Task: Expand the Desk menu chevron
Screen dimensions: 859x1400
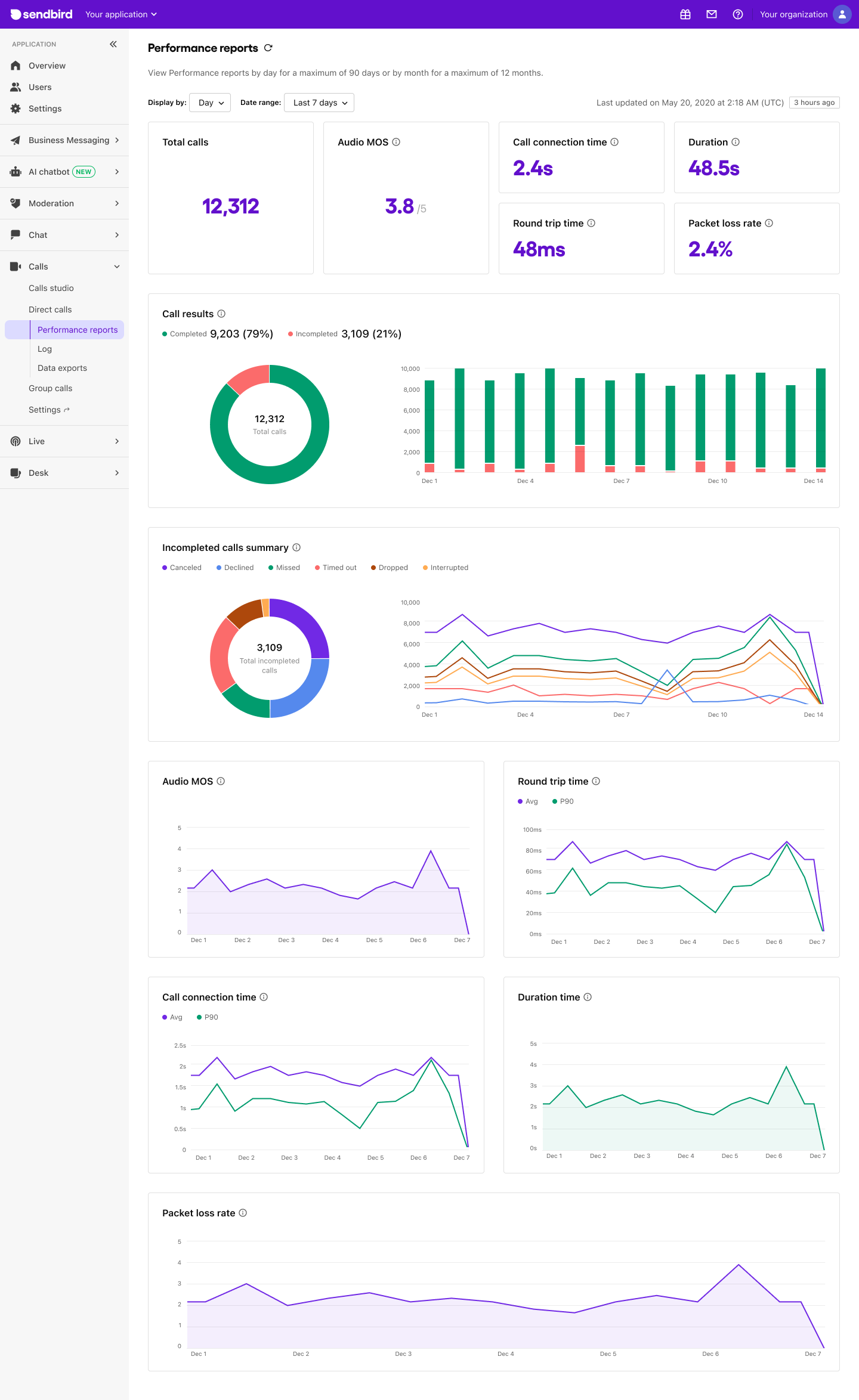Action: pyautogui.click(x=117, y=473)
